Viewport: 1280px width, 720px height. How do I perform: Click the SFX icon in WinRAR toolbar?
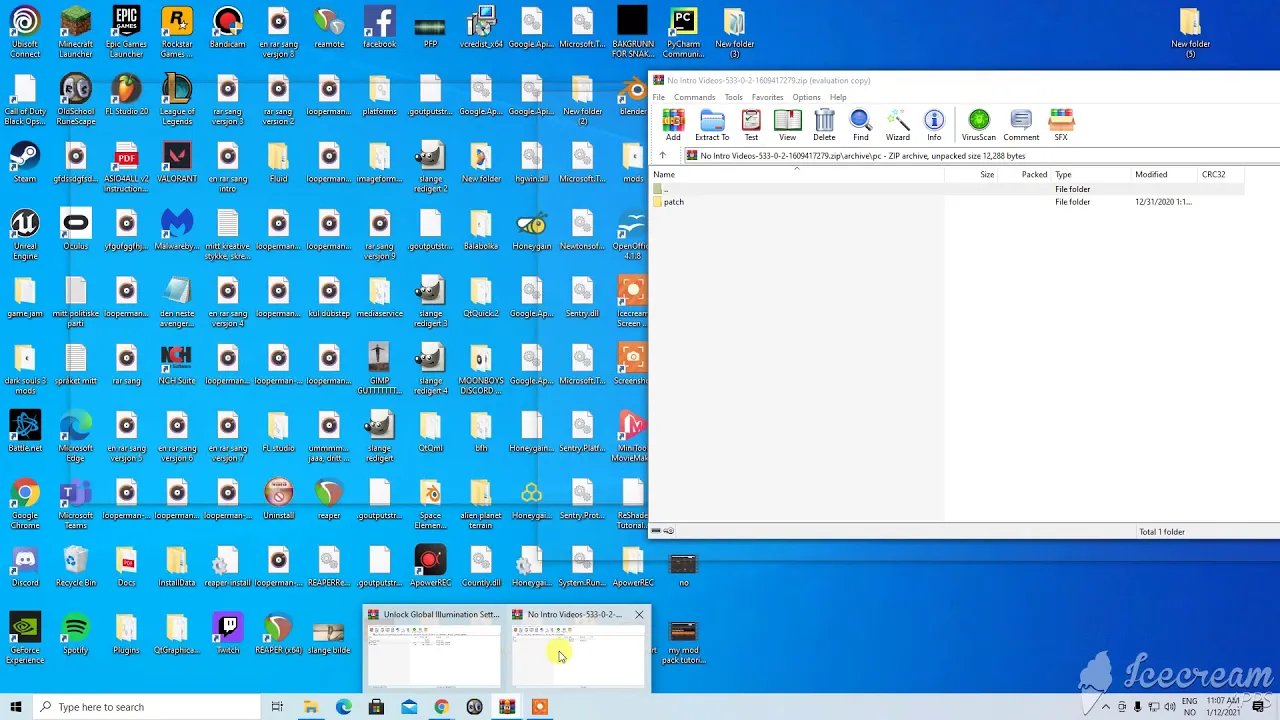coord(1061,125)
